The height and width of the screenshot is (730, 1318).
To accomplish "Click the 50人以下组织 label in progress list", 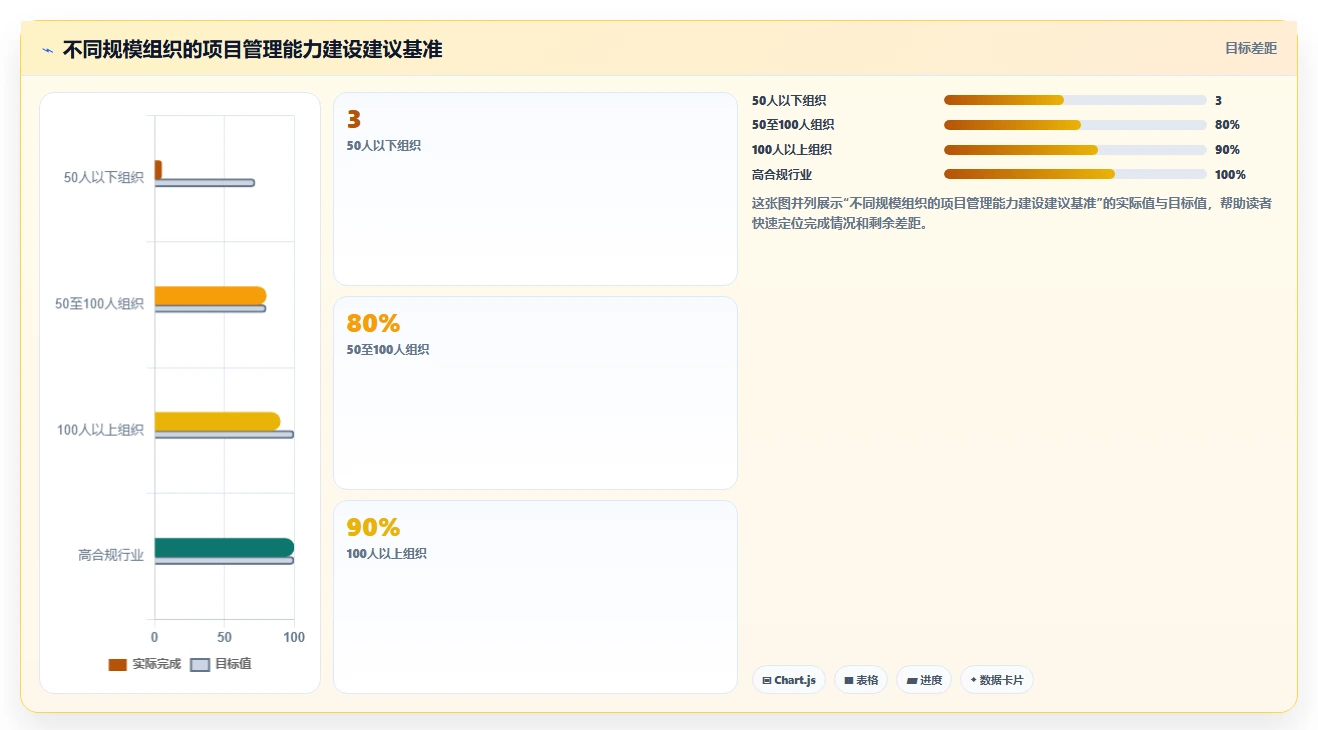I will click(x=789, y=100).
